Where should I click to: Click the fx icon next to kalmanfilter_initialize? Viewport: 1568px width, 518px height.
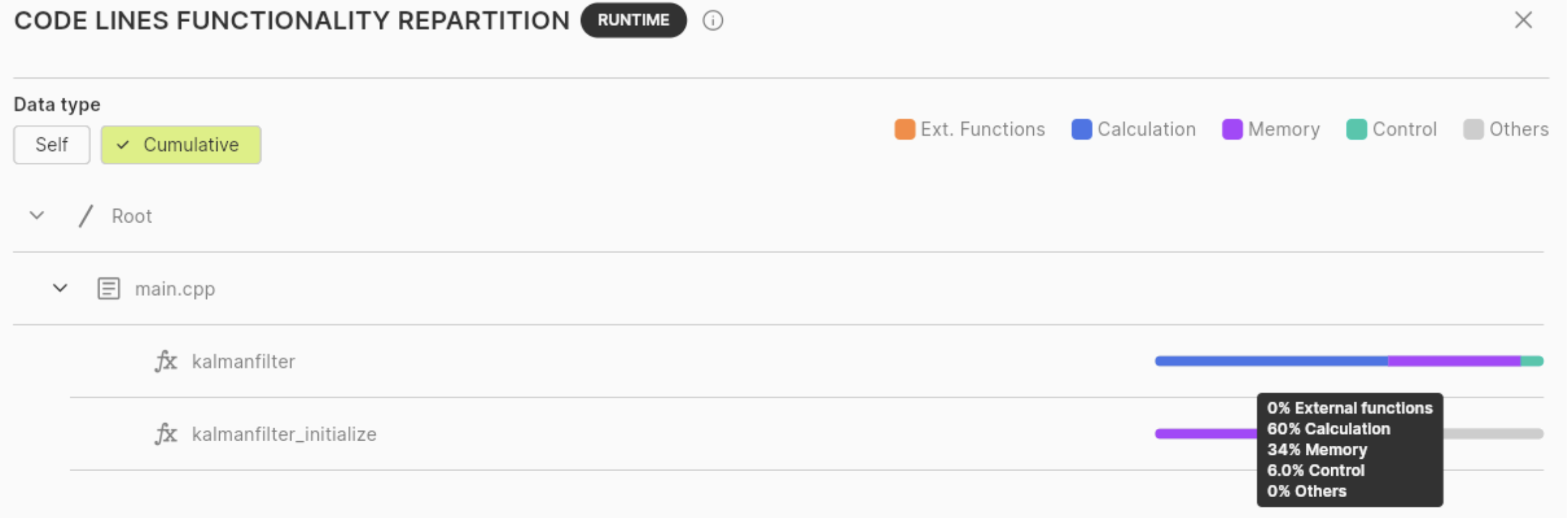[x=166, y=433]
